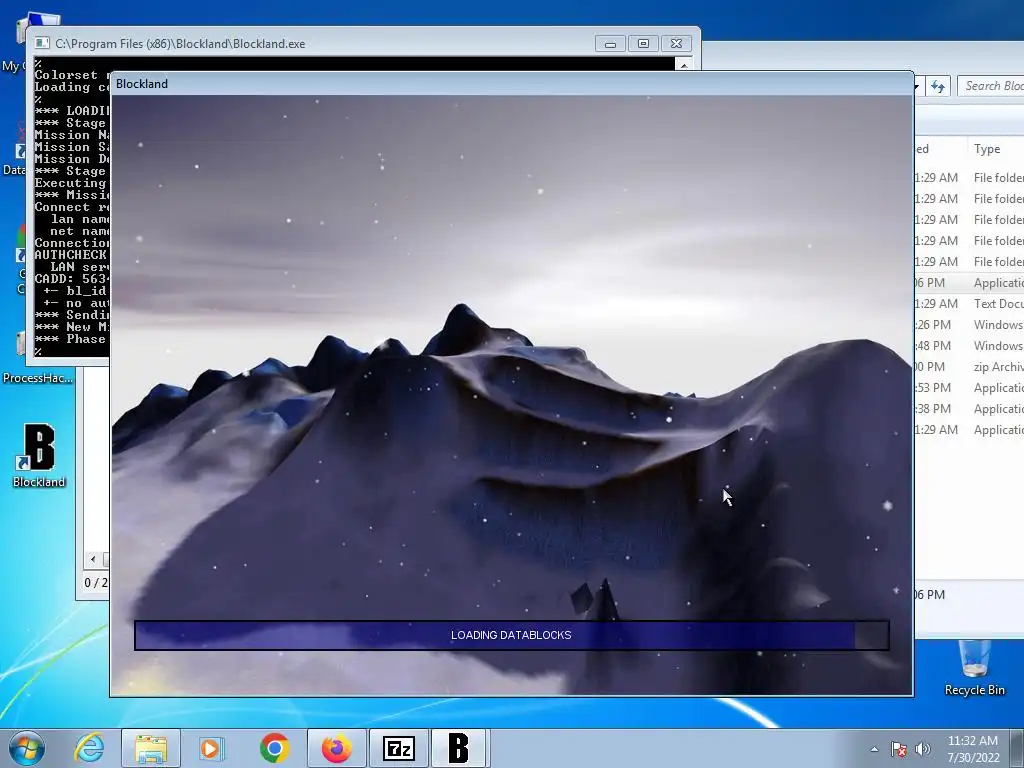Select the Text Docu… row in Explorer
Screen dimensions: 1024x768
969,304
